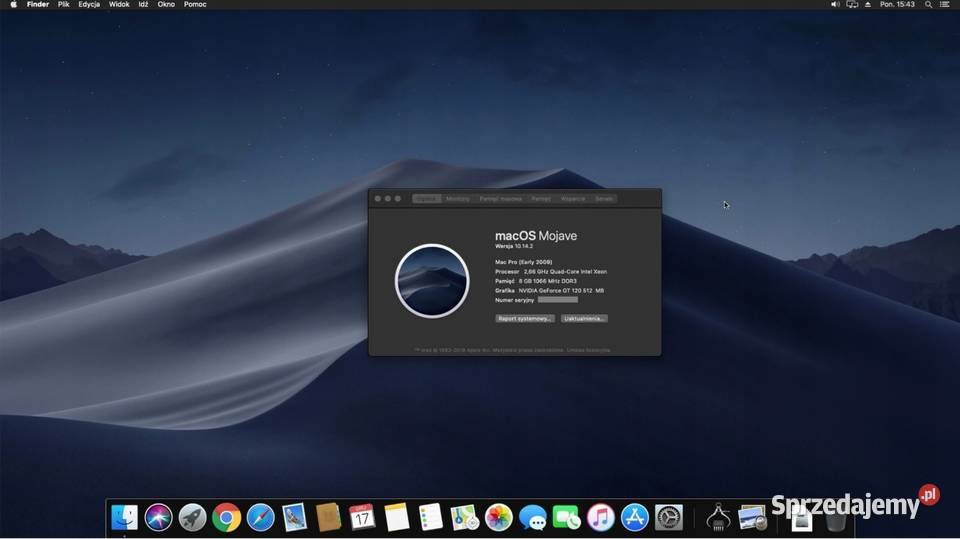The image size is (960, 539).
Task: Open the display mirroring menu bar icon
Action: click(852, 4)
